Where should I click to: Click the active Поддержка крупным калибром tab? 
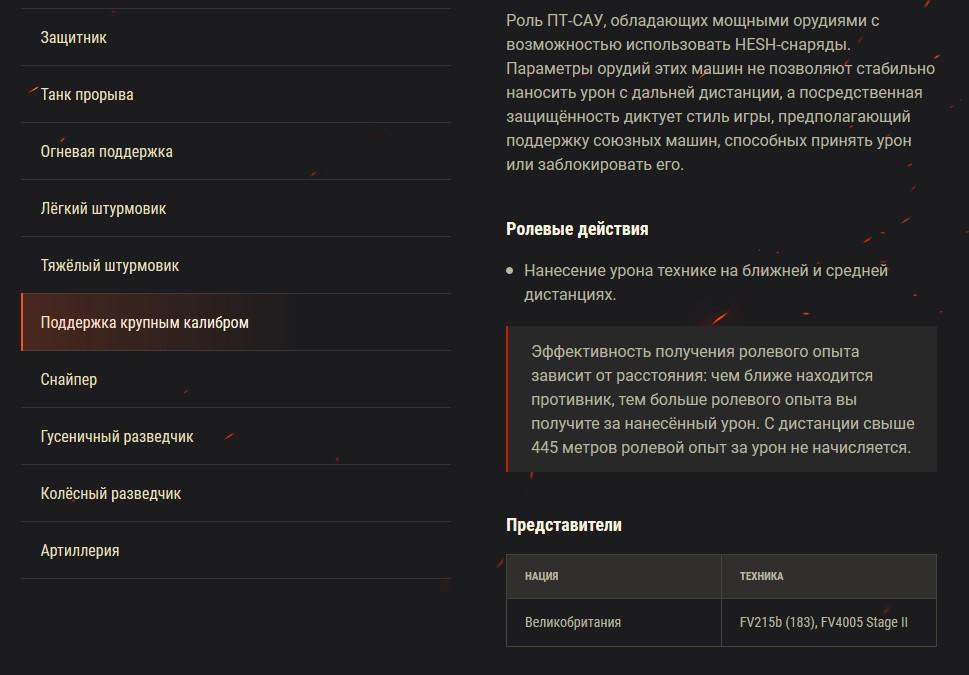[x=144, y=323]
